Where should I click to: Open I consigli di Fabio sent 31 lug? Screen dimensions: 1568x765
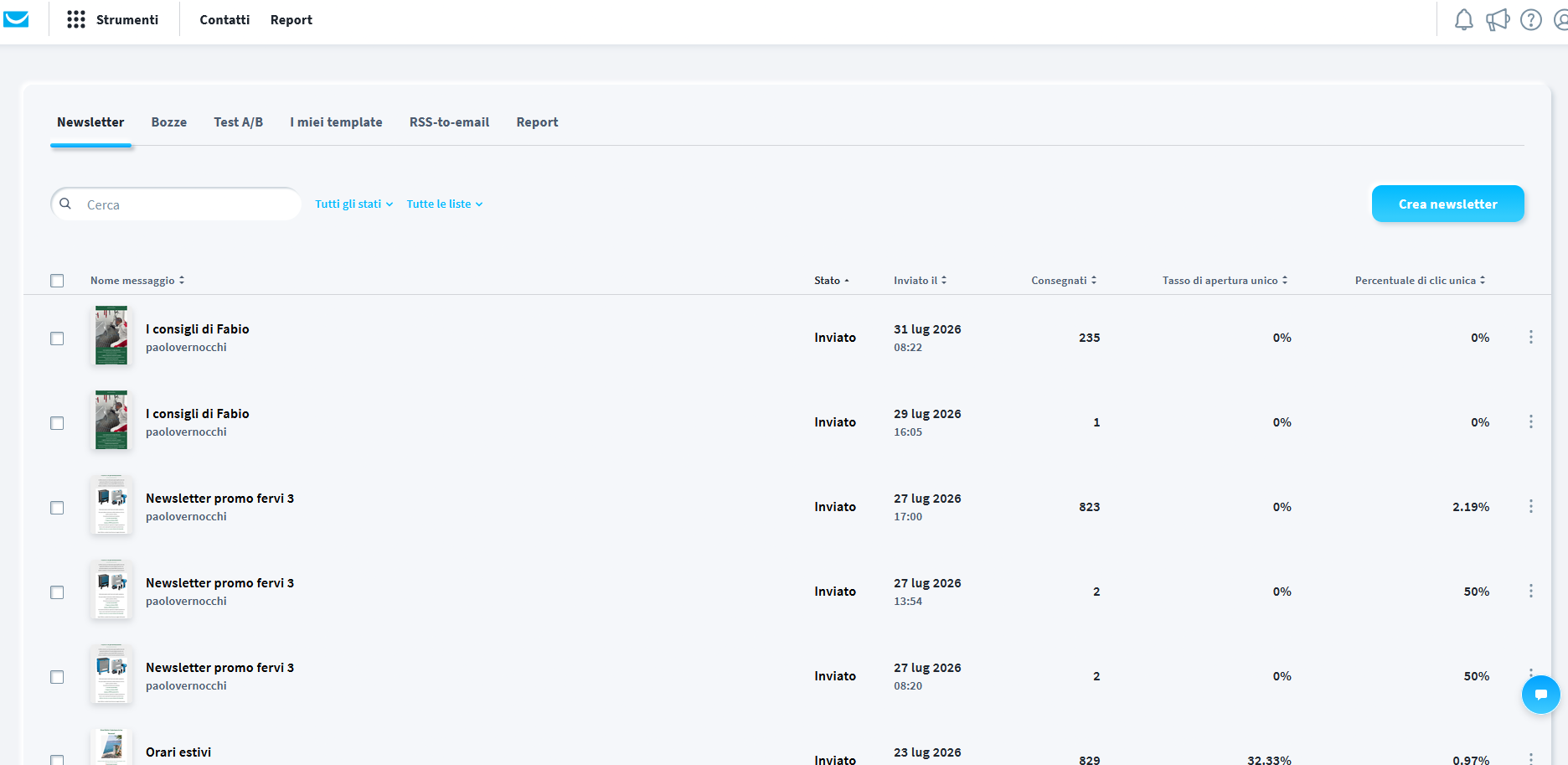pyautogui.click(x=198, y=329)
